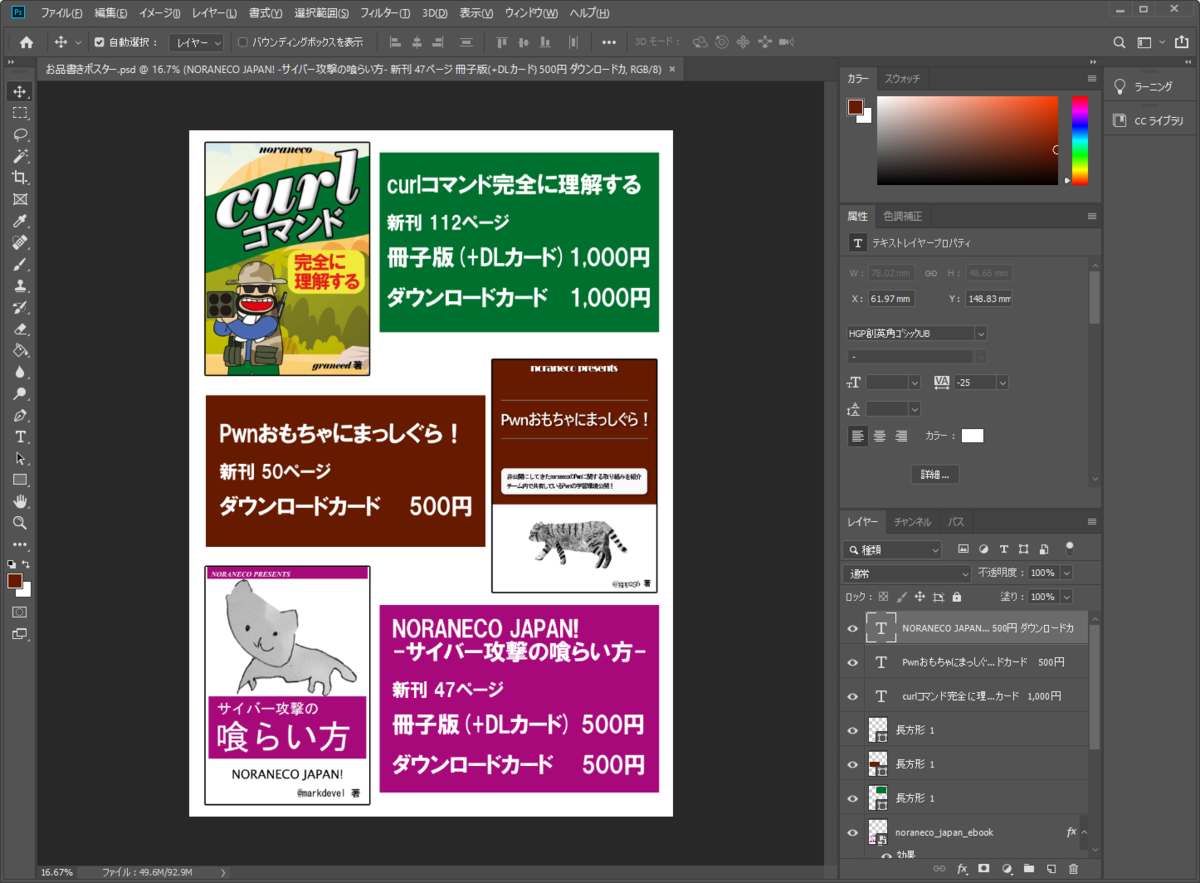Select the Rectangle shape tool
The width and height of the screenshot is (1200, 883).
20,480
